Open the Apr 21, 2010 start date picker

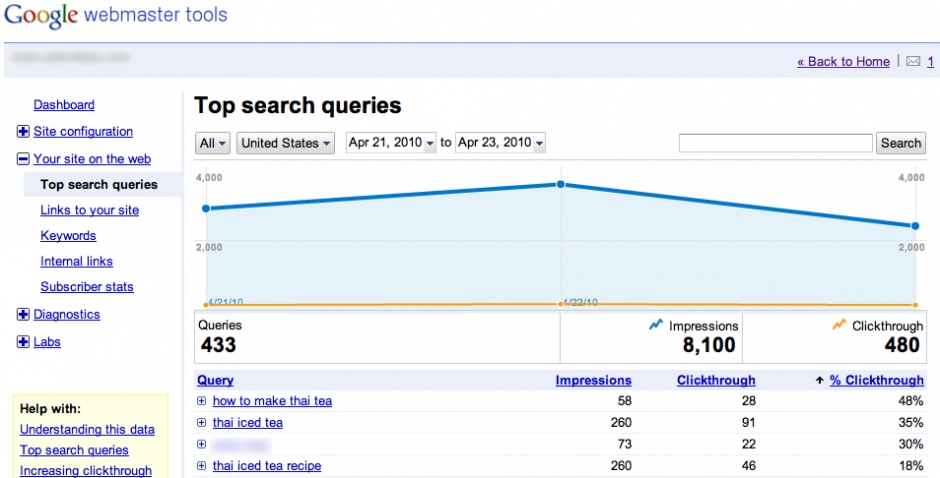point(391,142)
